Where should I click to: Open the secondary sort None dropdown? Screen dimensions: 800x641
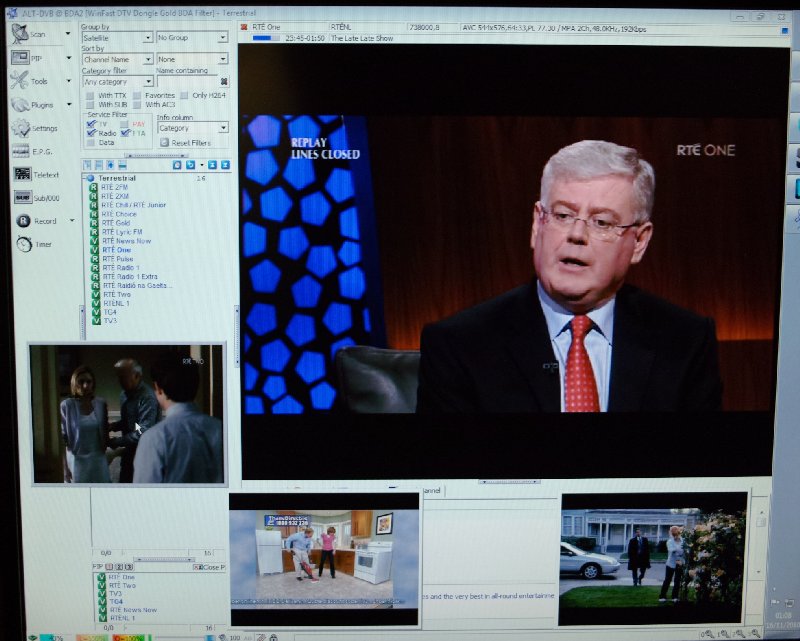[x=192, y=59]
